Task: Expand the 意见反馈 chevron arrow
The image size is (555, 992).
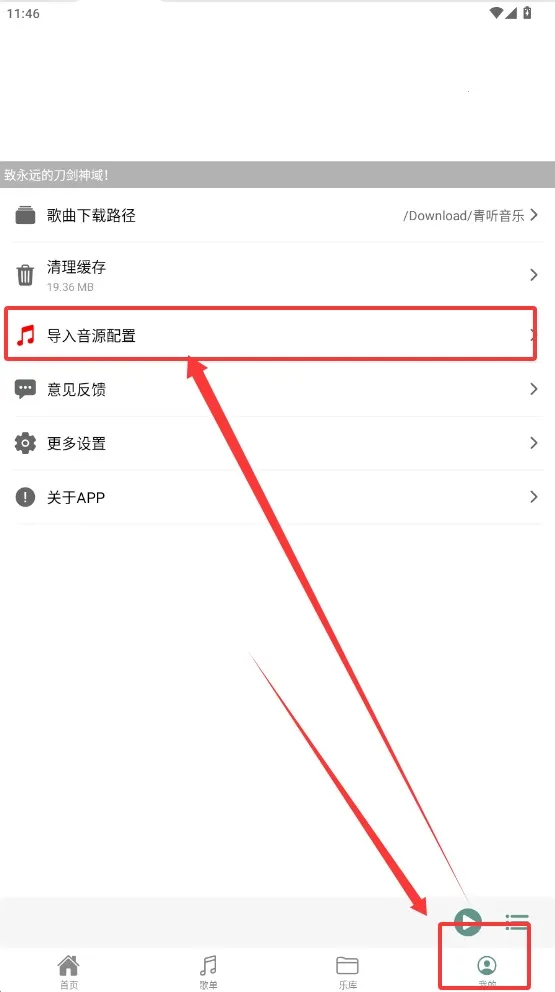Action: coord(534,389)
